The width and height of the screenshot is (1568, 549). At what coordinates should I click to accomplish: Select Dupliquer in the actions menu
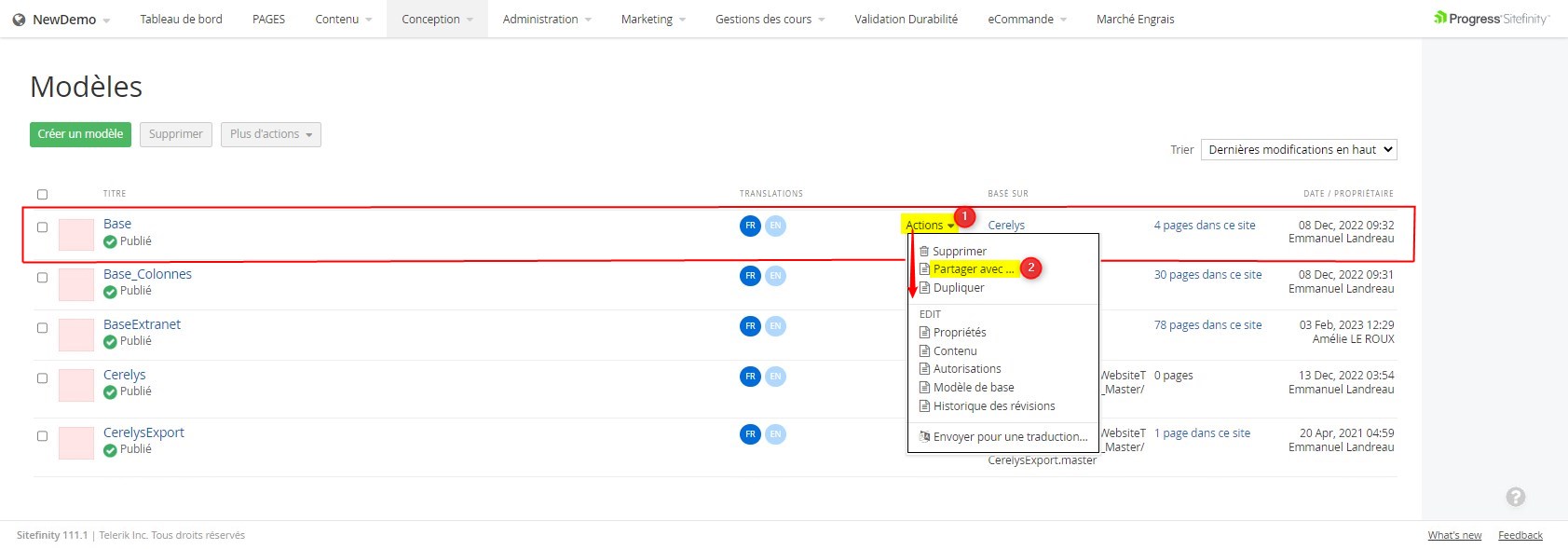tap(959, 288)
